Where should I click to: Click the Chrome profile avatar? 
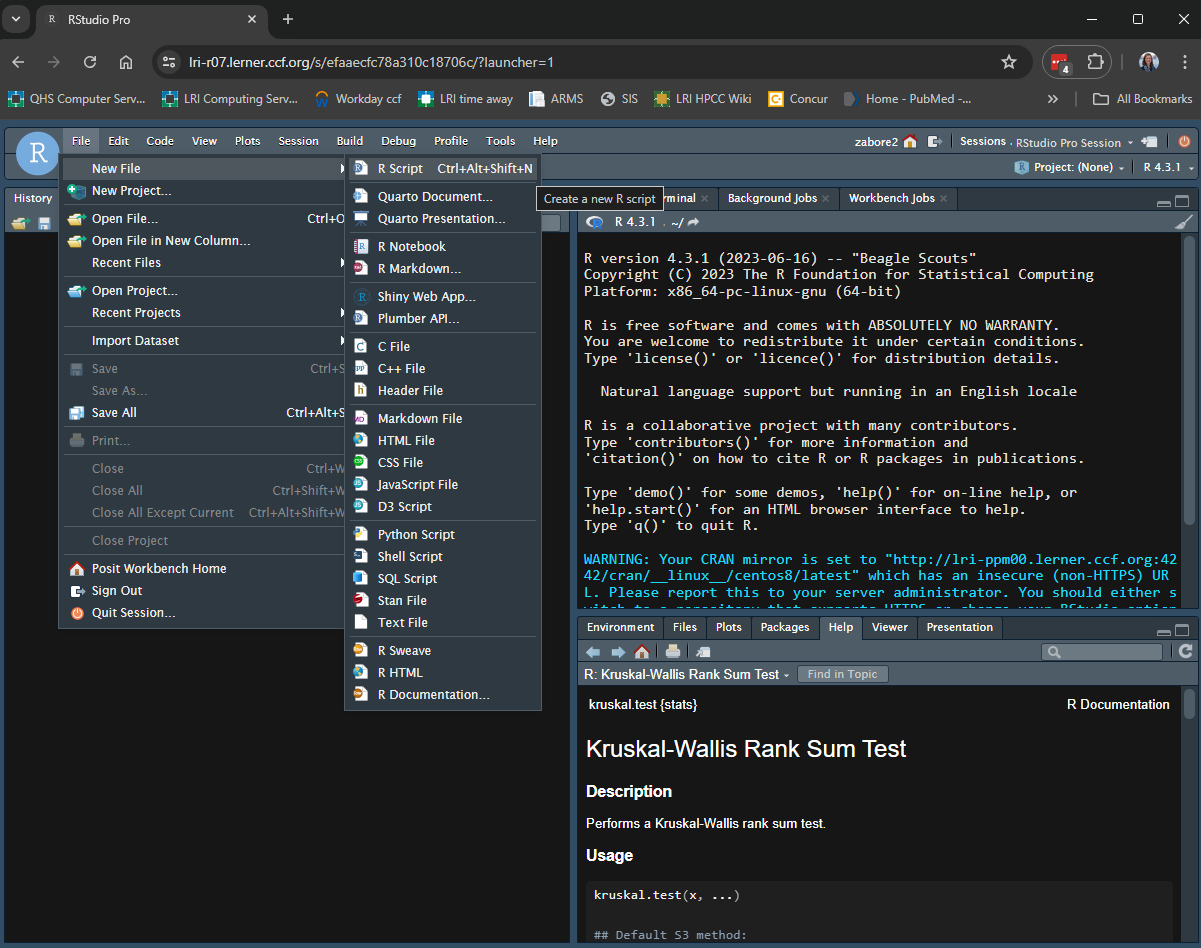pos(1149,62)
